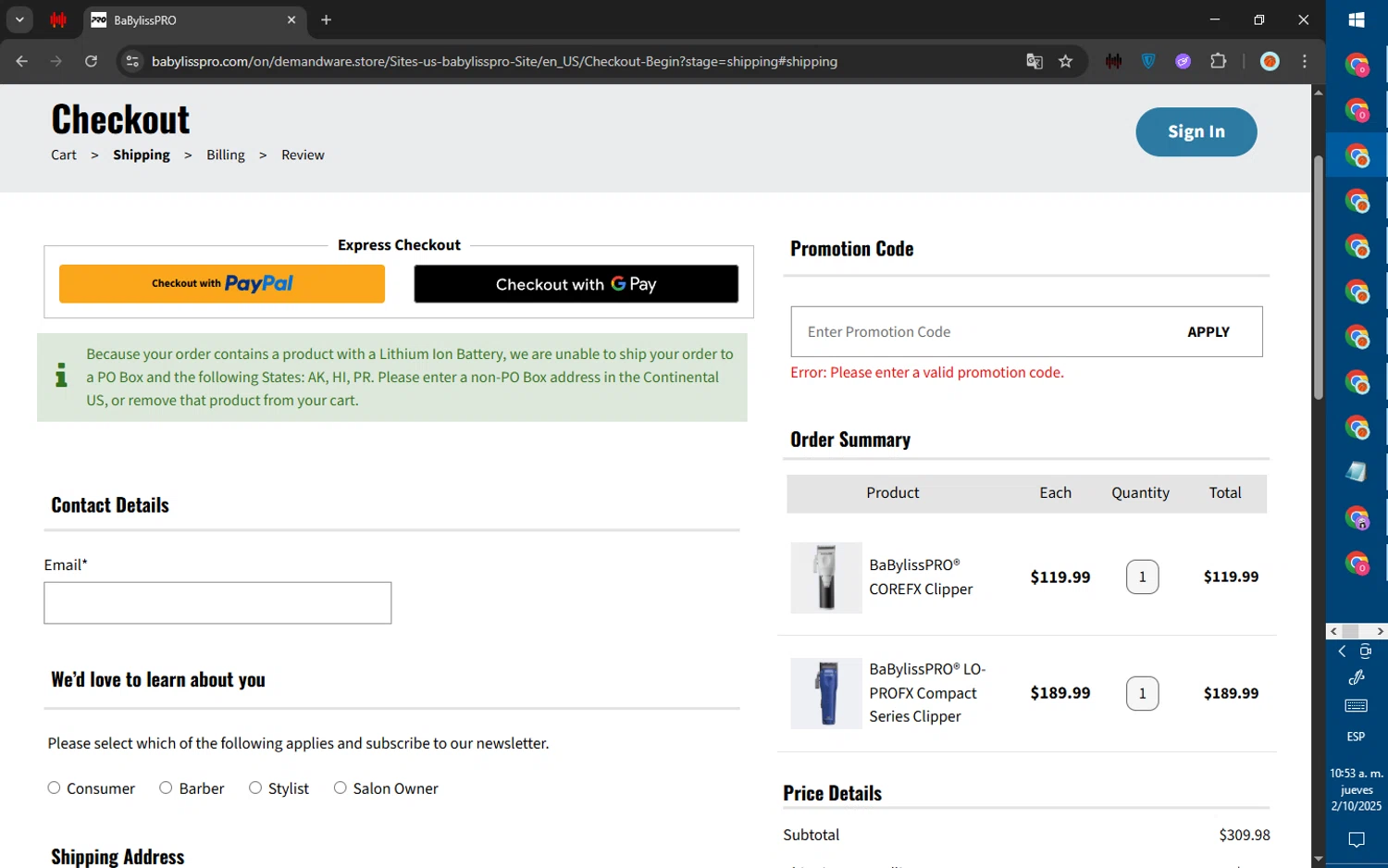Select the Billing breadcrumb step
The height and width of the screenshot is (868, 1388).
226,155
